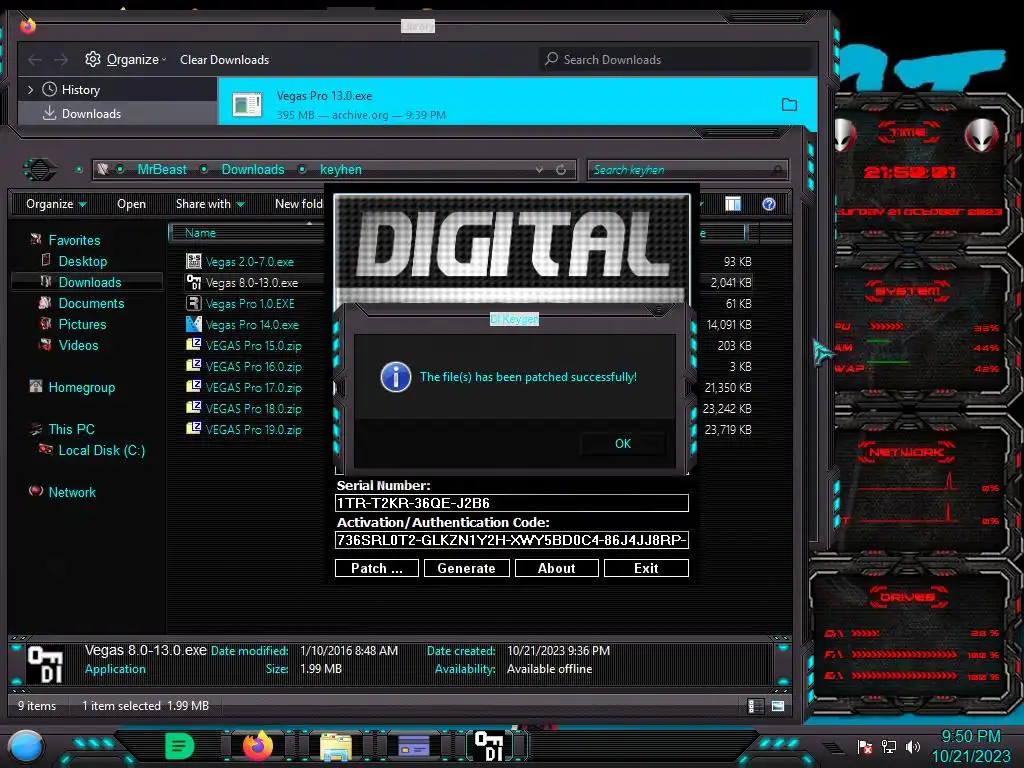The height and width of the screenshot is (768, 1024).
Task: Select History in Library sidebar
Action: [x=80, y=89]
